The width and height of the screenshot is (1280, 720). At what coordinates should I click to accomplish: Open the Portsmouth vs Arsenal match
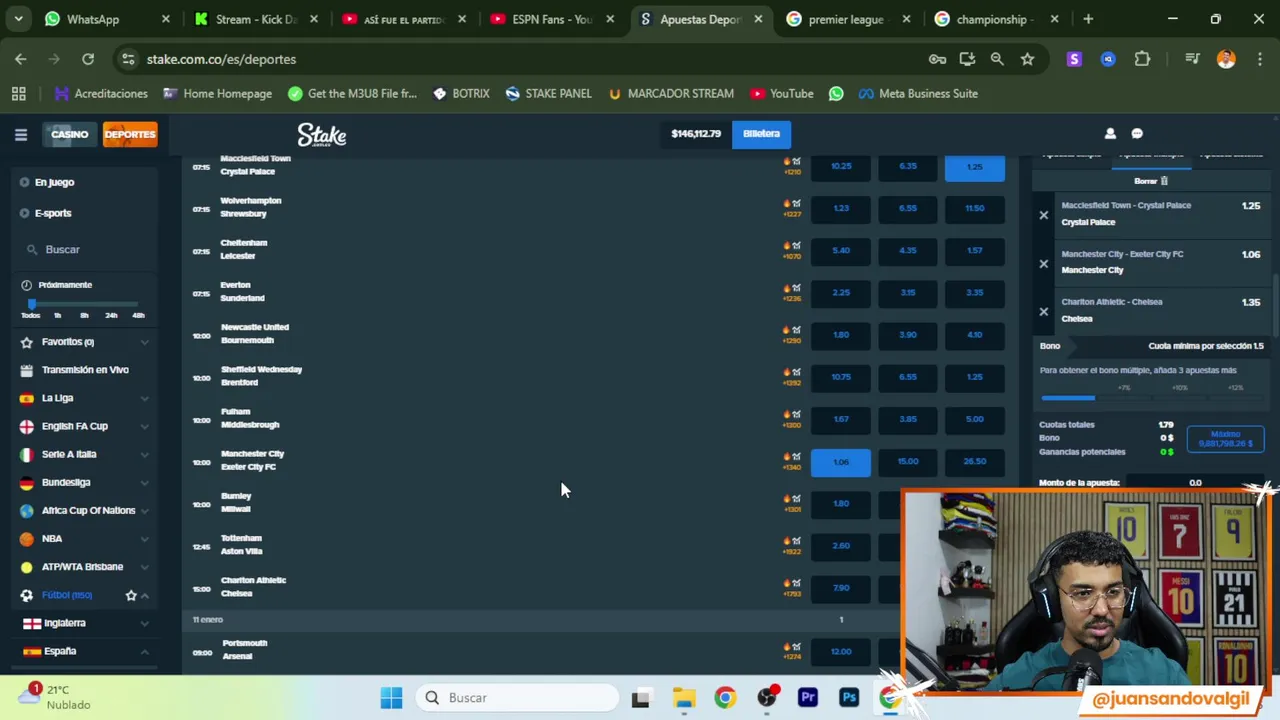click(244, 649)
